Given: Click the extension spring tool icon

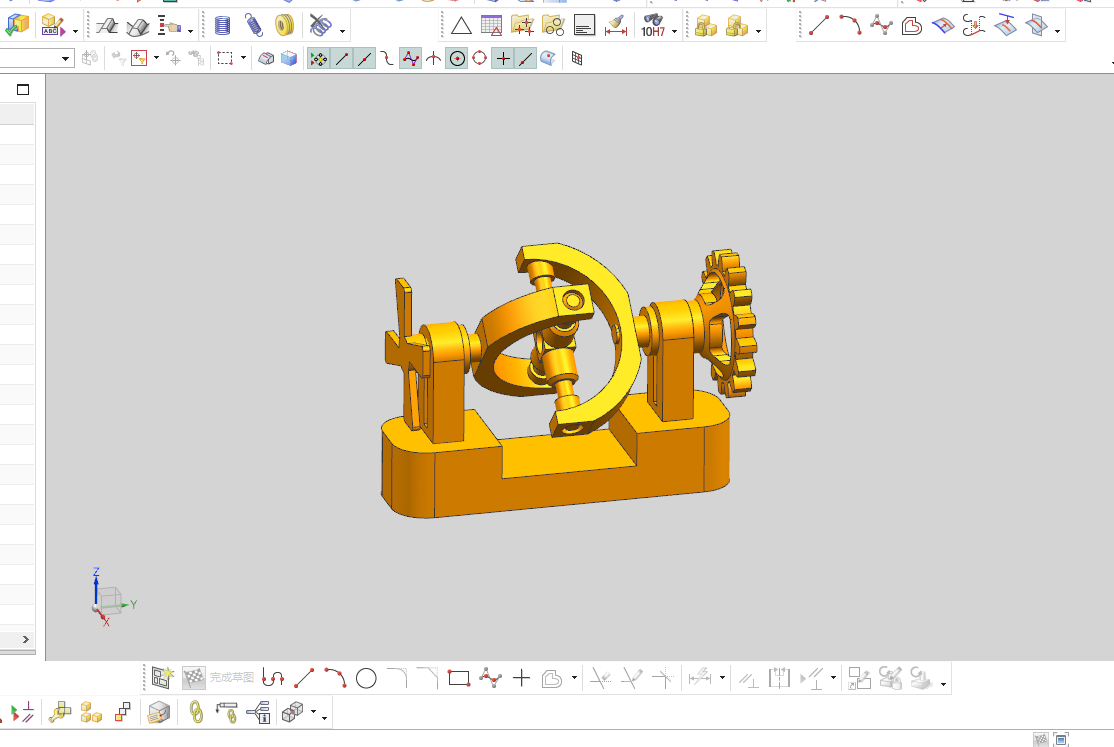Looking at the screenshot, I should [x=254, y=26].
